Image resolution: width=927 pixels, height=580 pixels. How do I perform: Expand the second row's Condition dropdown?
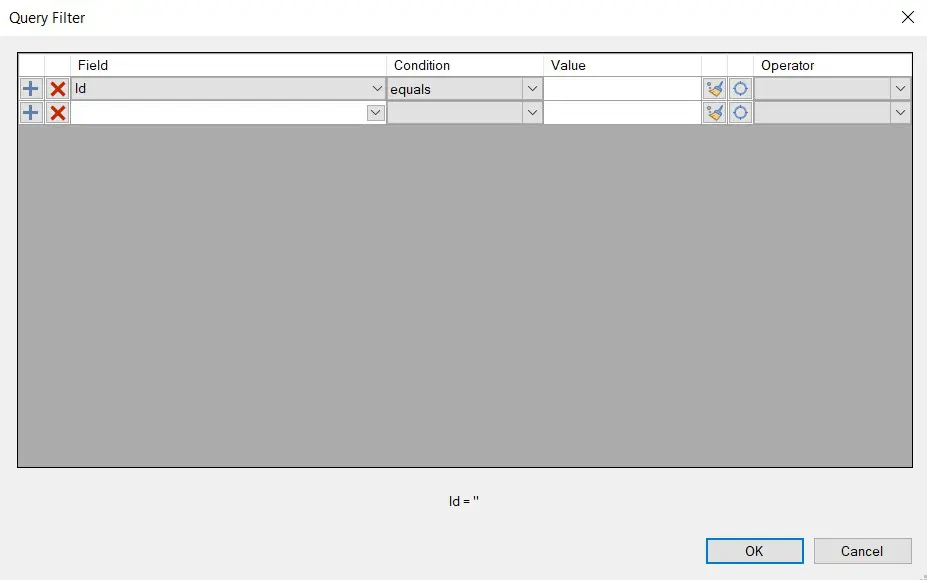532,113
